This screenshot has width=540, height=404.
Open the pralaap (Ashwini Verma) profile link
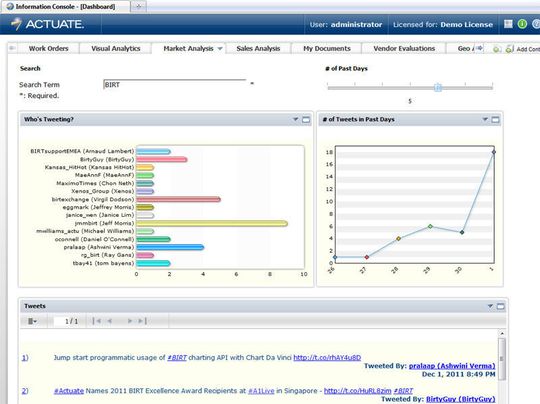tap(452, 366)
